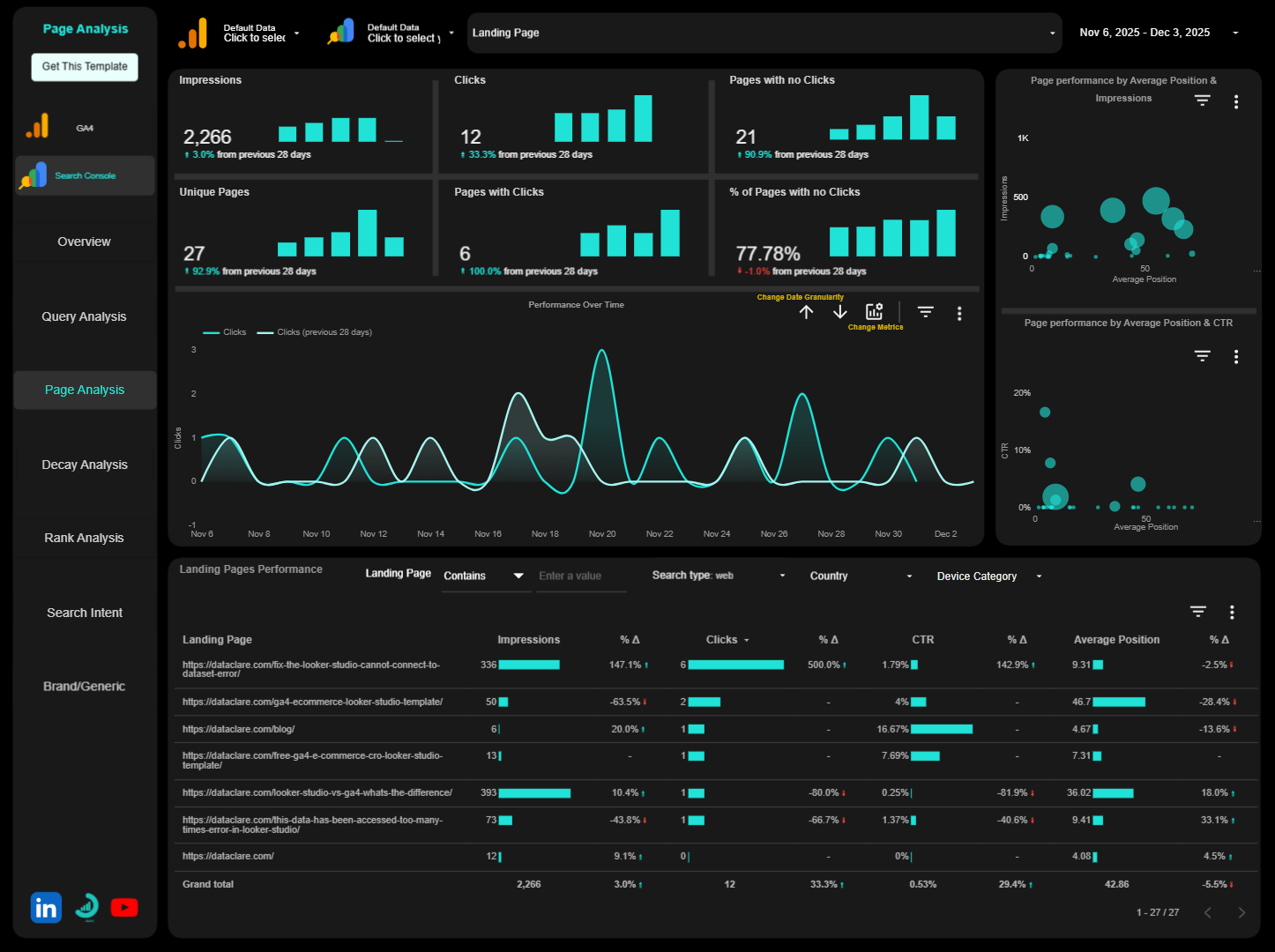Screen dimensions: 1275x952
Task: Click the Get This Template button
Action: (84, 66)
